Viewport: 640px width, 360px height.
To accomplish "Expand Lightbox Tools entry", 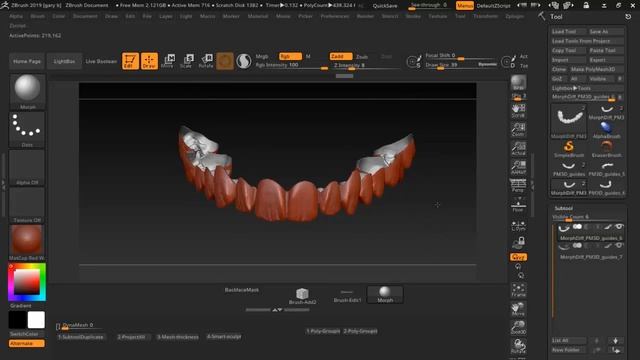I will [587, 88].
